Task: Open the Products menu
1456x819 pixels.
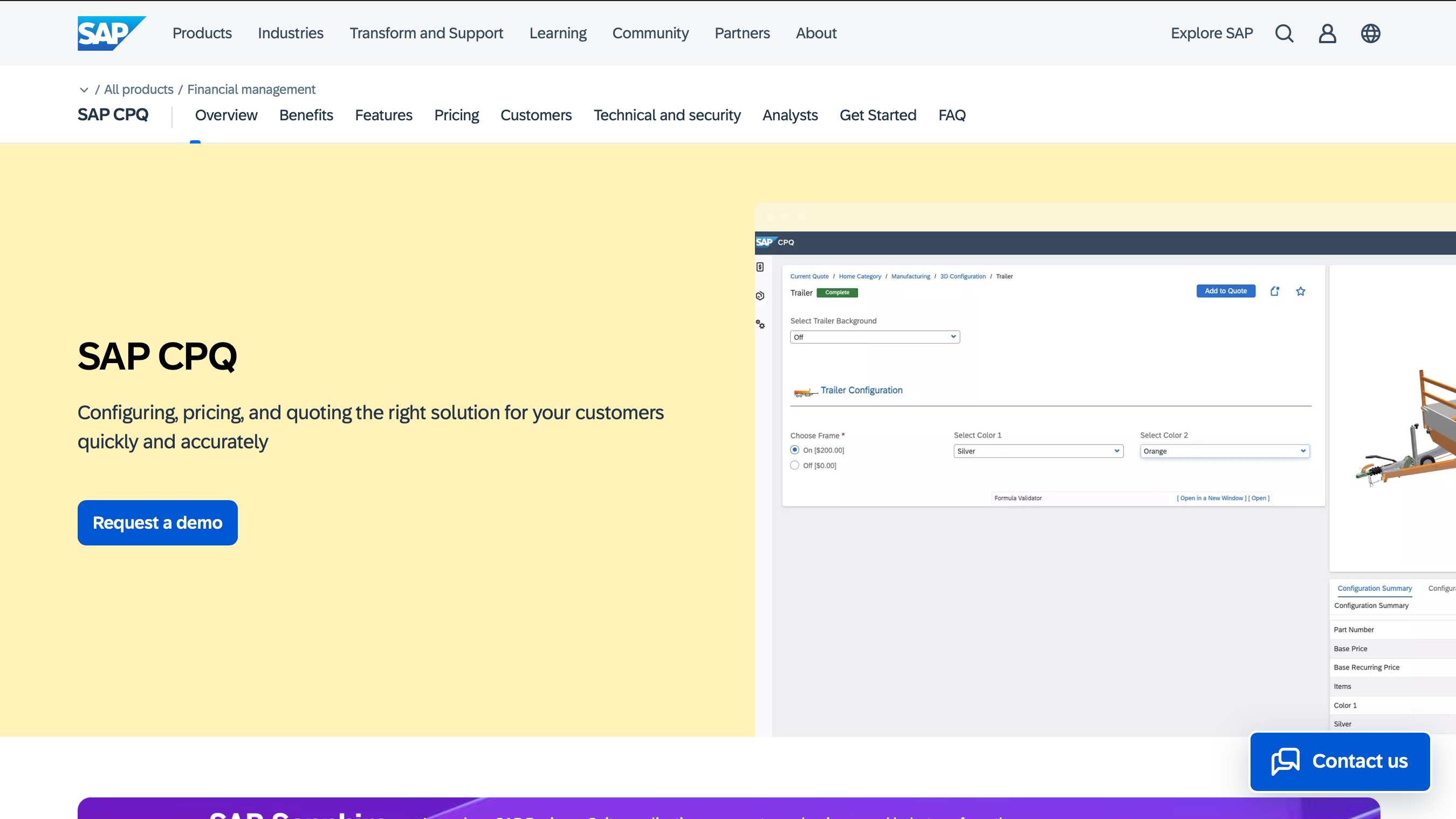Action: 202,33
